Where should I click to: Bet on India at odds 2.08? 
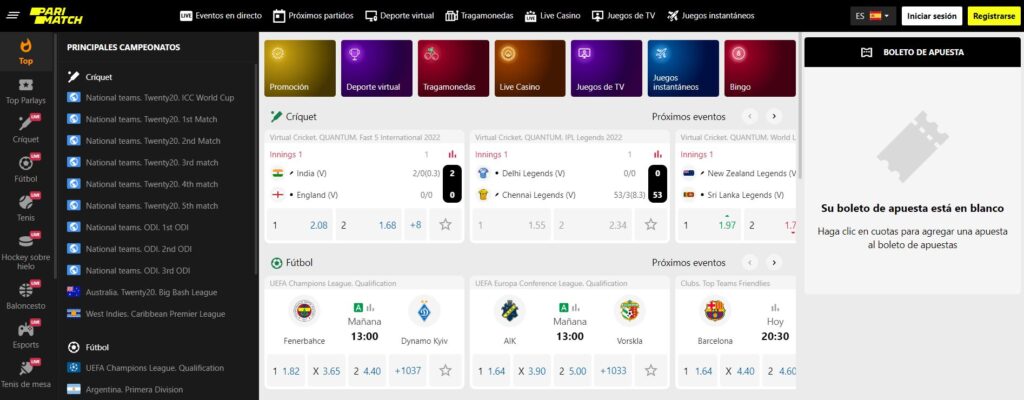(300, 225)
